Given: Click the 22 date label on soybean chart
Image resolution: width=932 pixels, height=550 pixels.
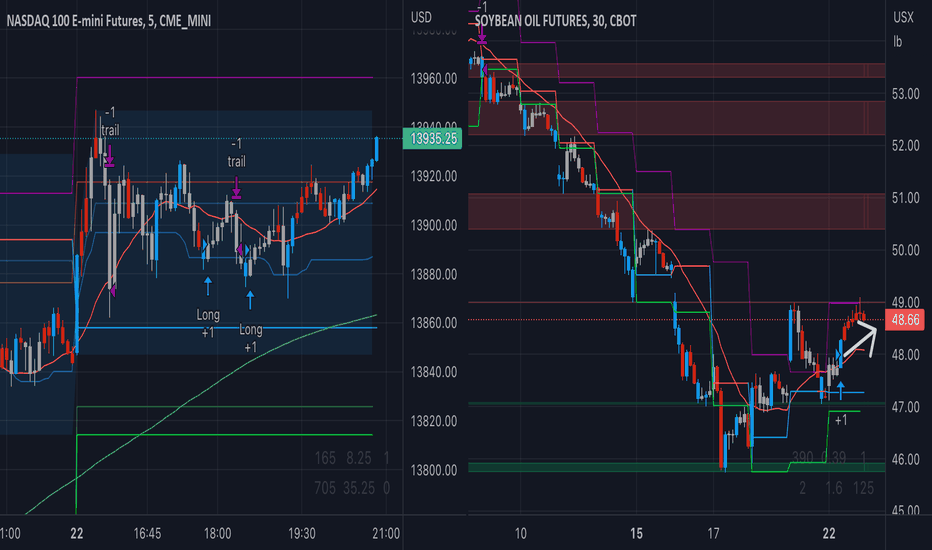Looking at the screenshot, I should [x=829, y=533].
